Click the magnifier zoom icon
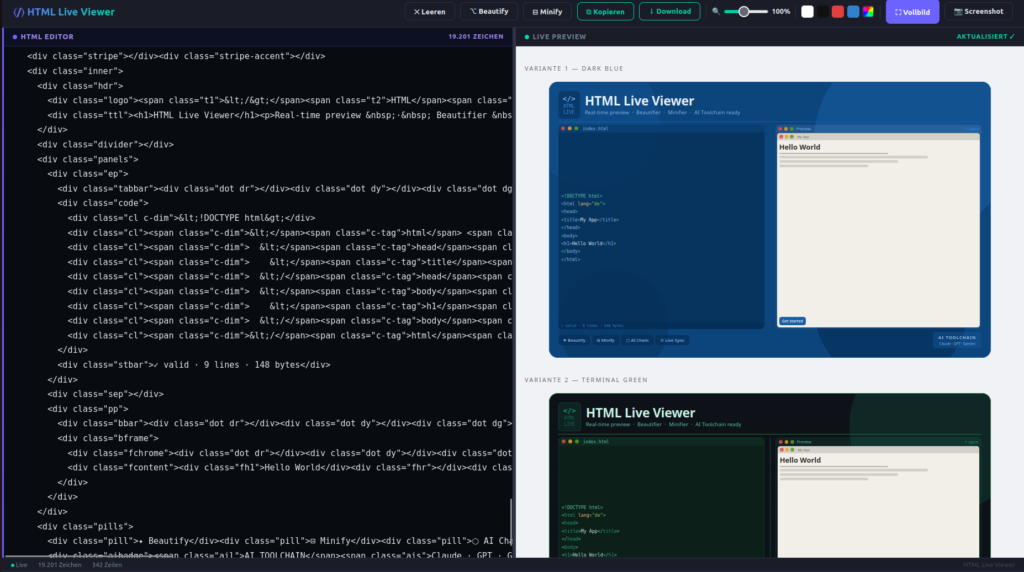This screenshot has height=572, width=1024. 716,11
